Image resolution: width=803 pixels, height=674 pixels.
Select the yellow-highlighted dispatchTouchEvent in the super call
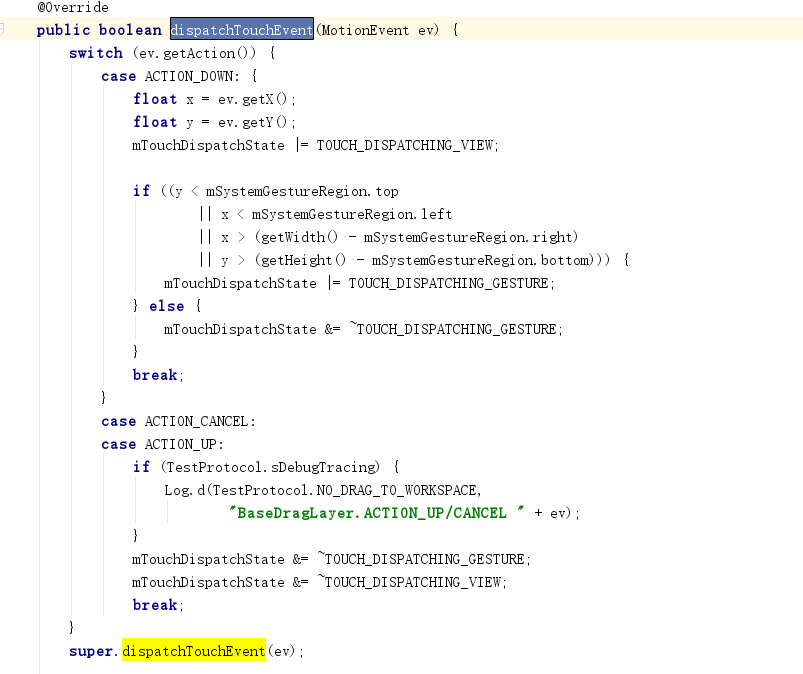click(193, 651)
